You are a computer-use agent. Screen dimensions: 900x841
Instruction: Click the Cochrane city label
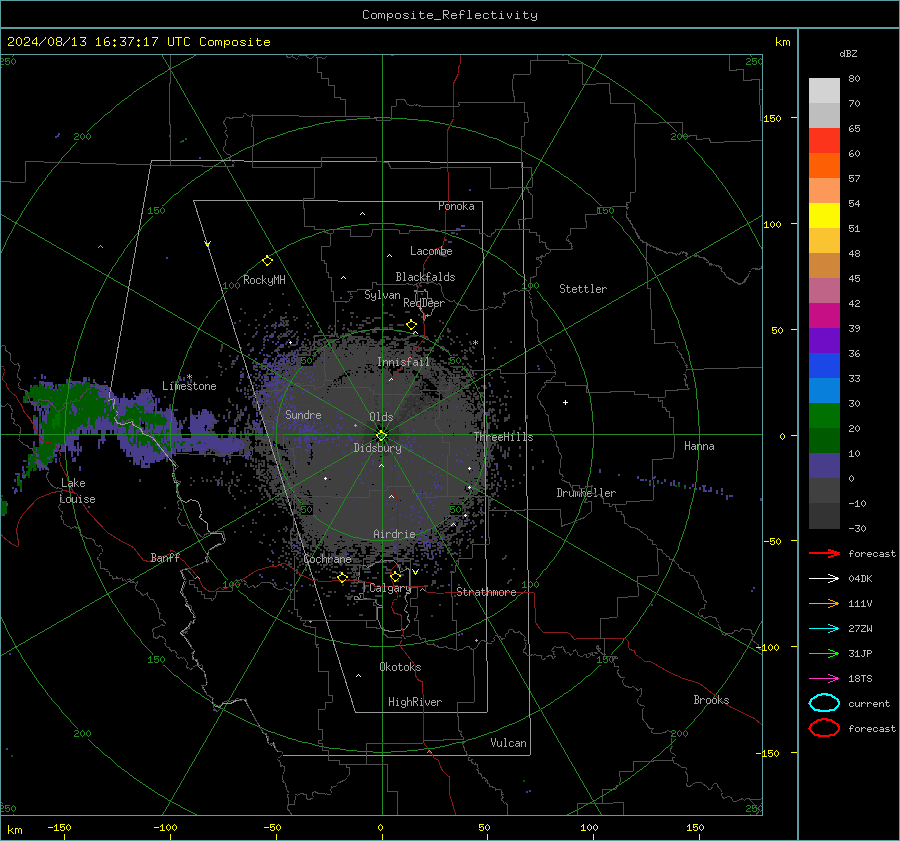pyautogui.click(x=327, y=559)
